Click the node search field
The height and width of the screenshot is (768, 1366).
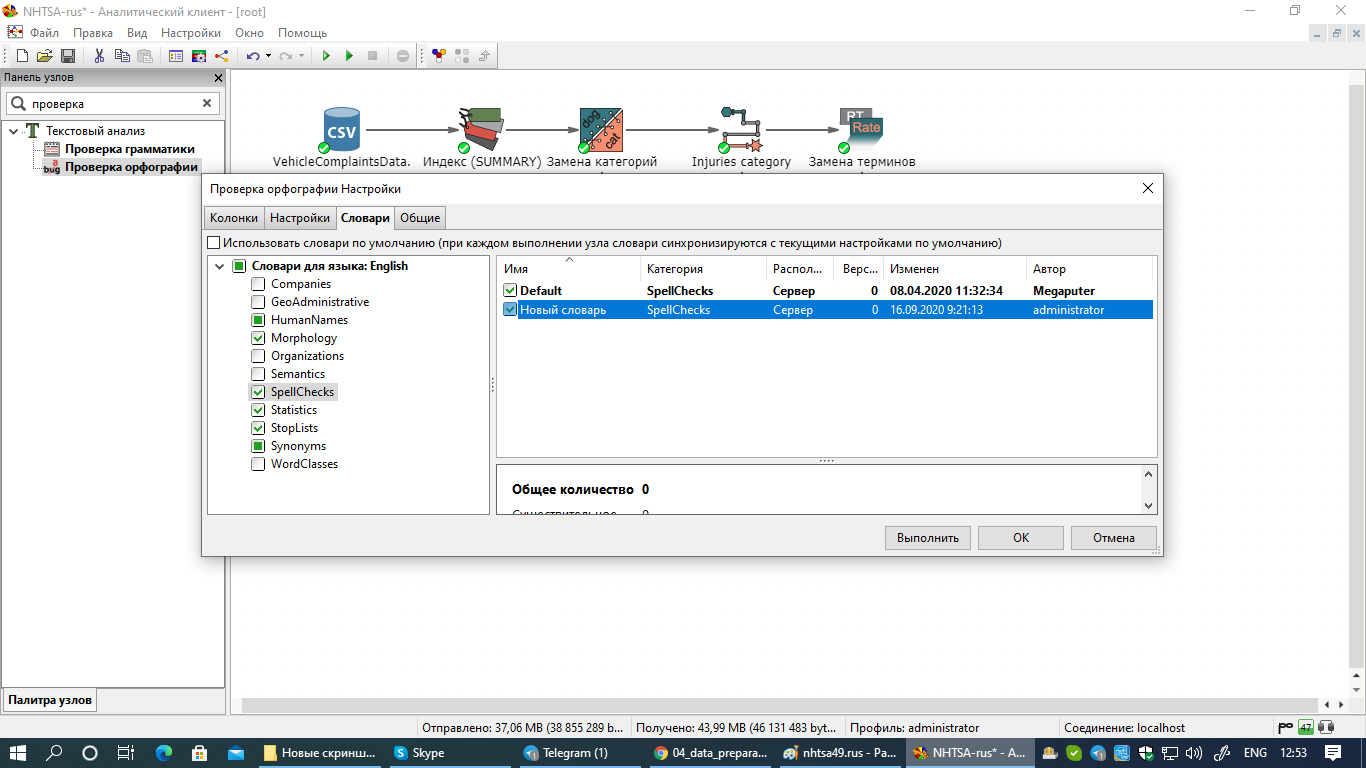tap(112, 103)
